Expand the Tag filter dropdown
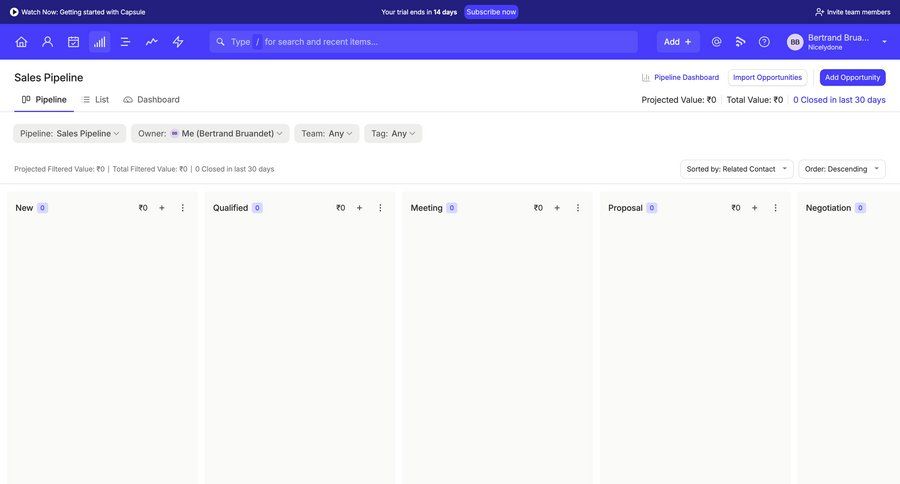The width and height of the screenshot is (900, 484). [393, 133]
